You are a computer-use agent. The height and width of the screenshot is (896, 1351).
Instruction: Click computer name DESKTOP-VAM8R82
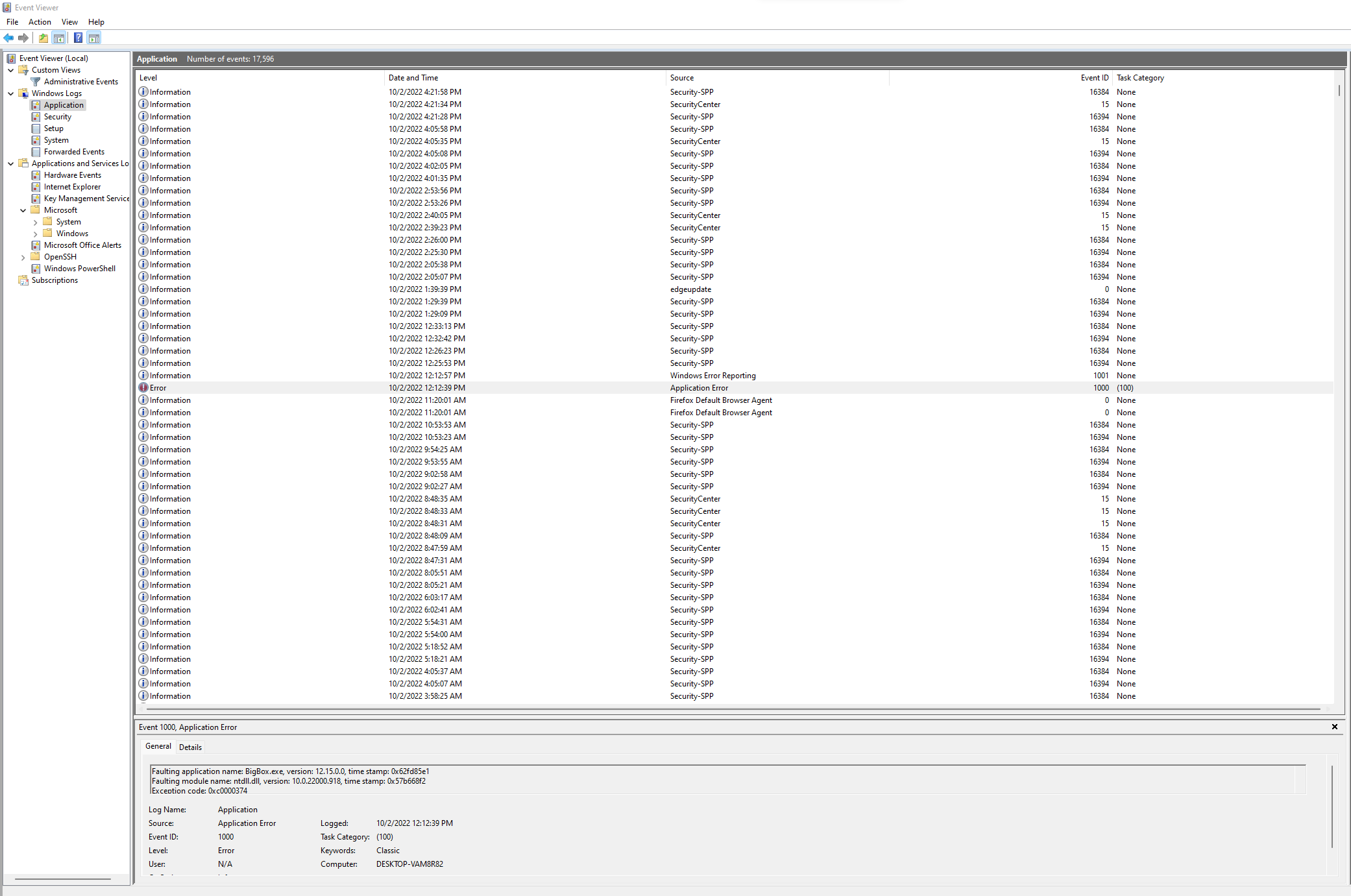click(409, 864)
